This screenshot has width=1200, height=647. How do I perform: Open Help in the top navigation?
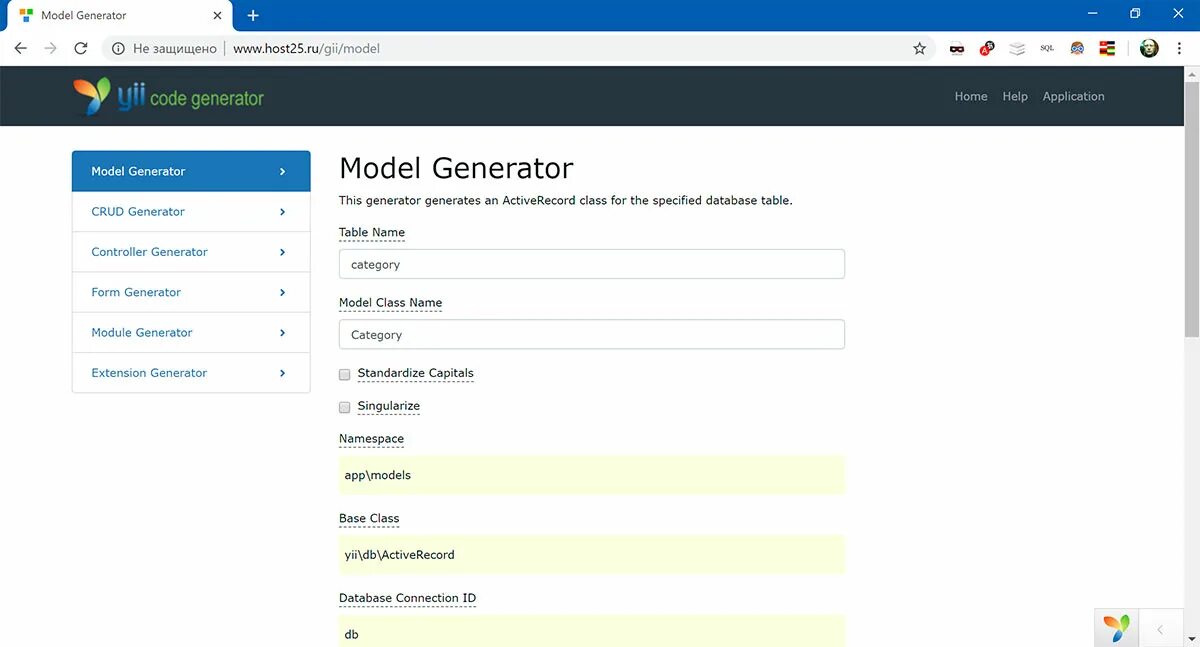pyautogui.click(x=1015, y=96)
